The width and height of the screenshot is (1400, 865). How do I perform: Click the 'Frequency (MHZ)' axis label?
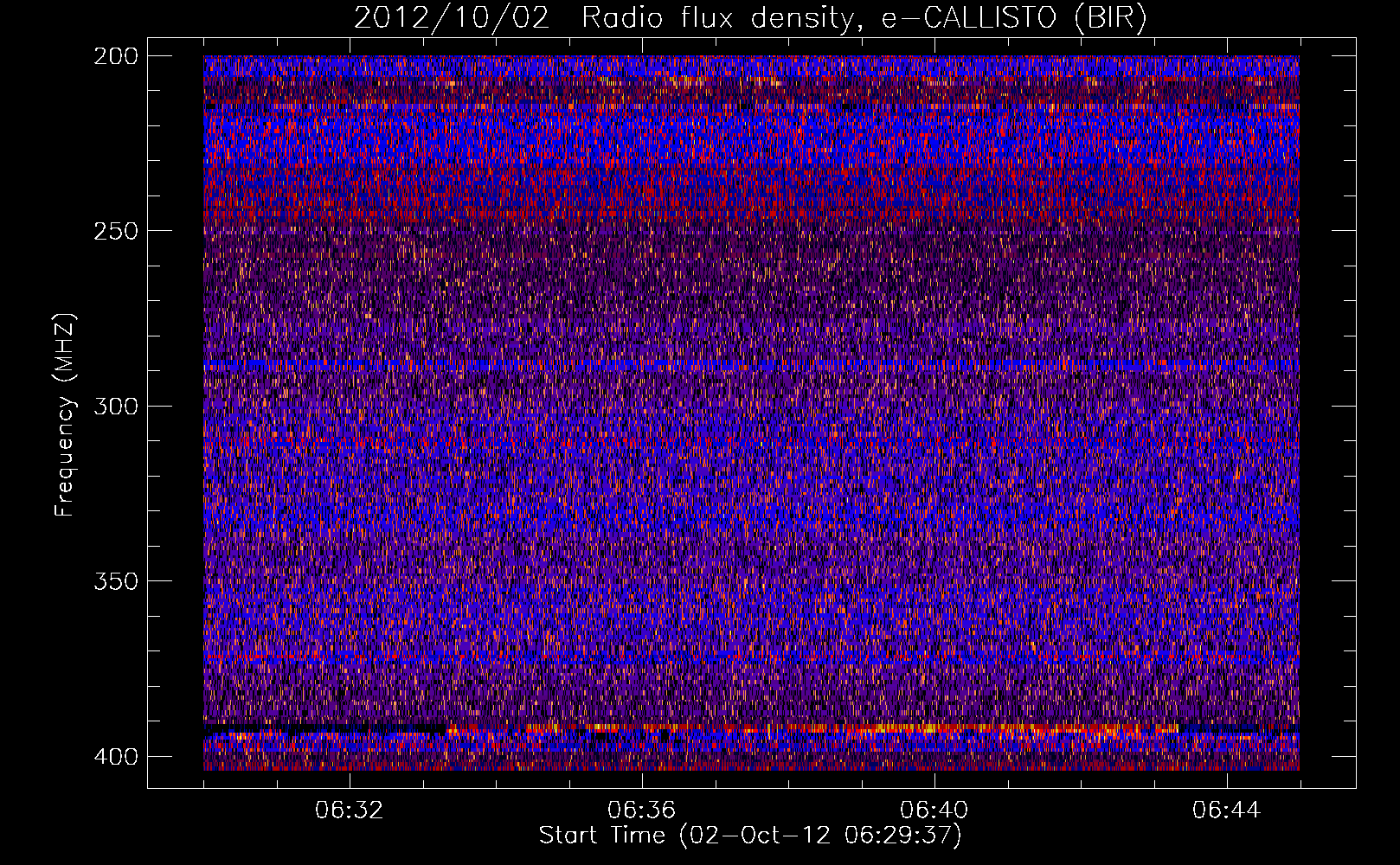click(x=65, y=415)
